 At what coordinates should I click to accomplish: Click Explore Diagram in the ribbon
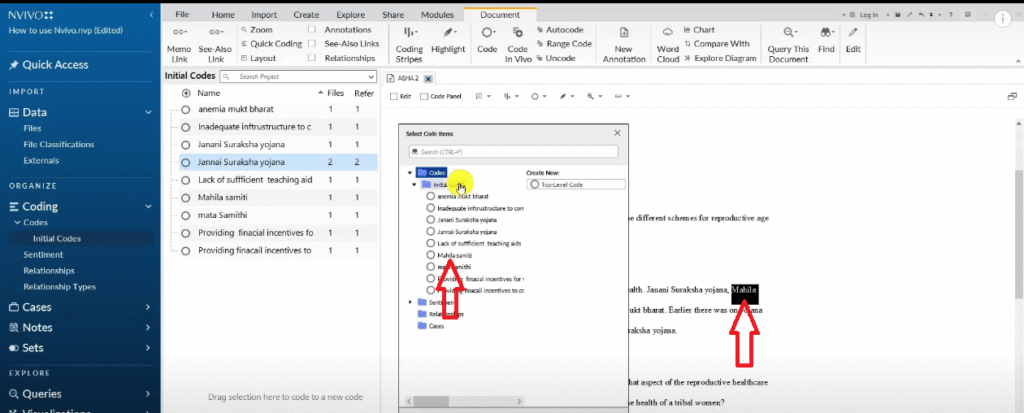[720, 58]
